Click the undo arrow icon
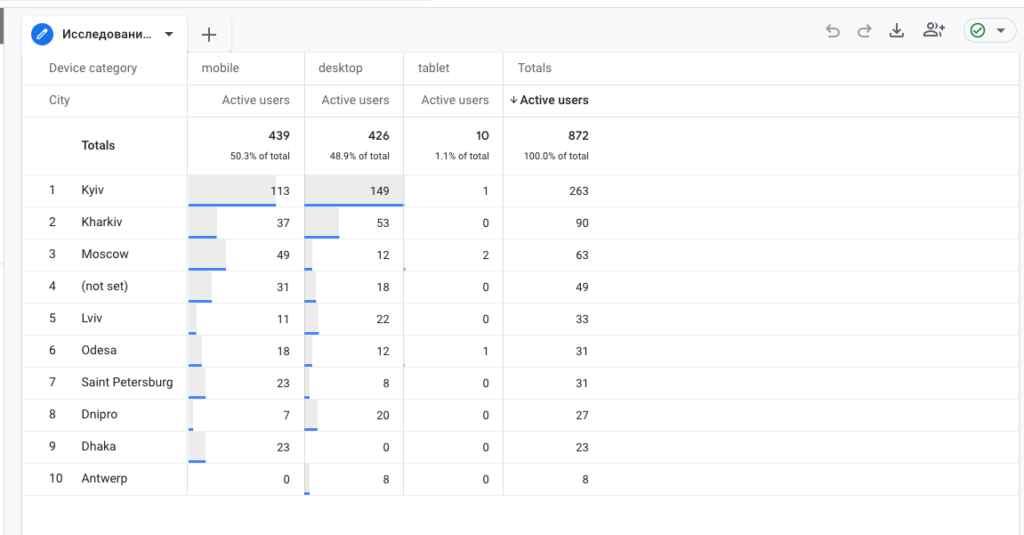Image resolution: width=1024 pixels, height=535 pixels. (x=833, y=31)
